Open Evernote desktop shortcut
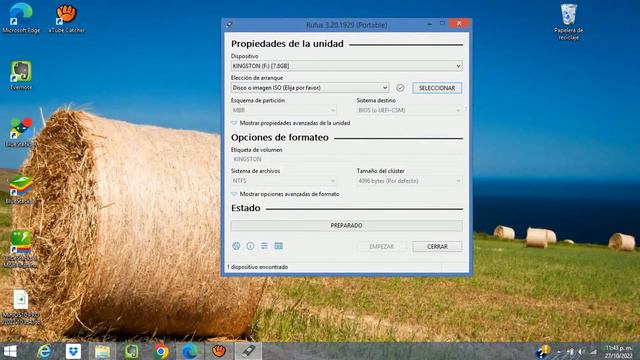Viewport: 640px width, 360px height. 20,75
